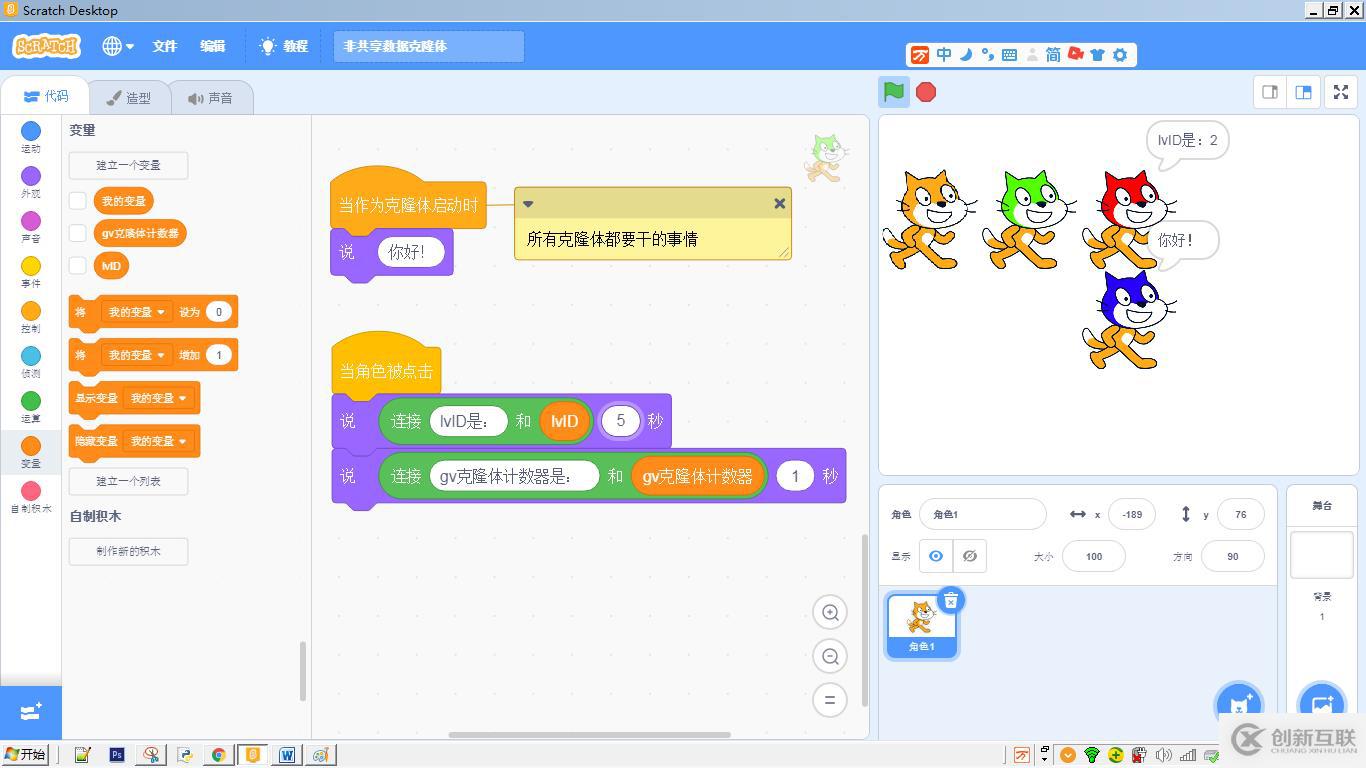Click the 建立一个变量 button

(x=128, y=165)
